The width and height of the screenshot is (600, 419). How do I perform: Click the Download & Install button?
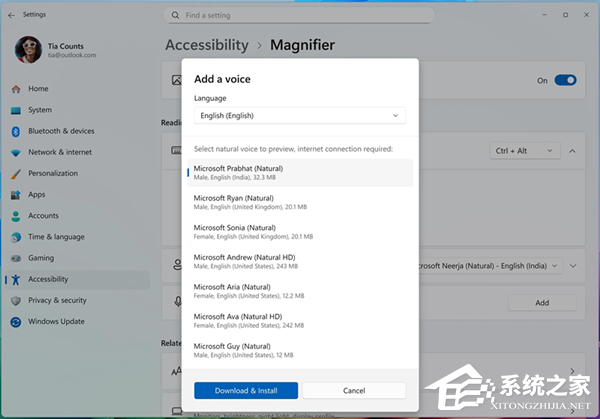246,390
